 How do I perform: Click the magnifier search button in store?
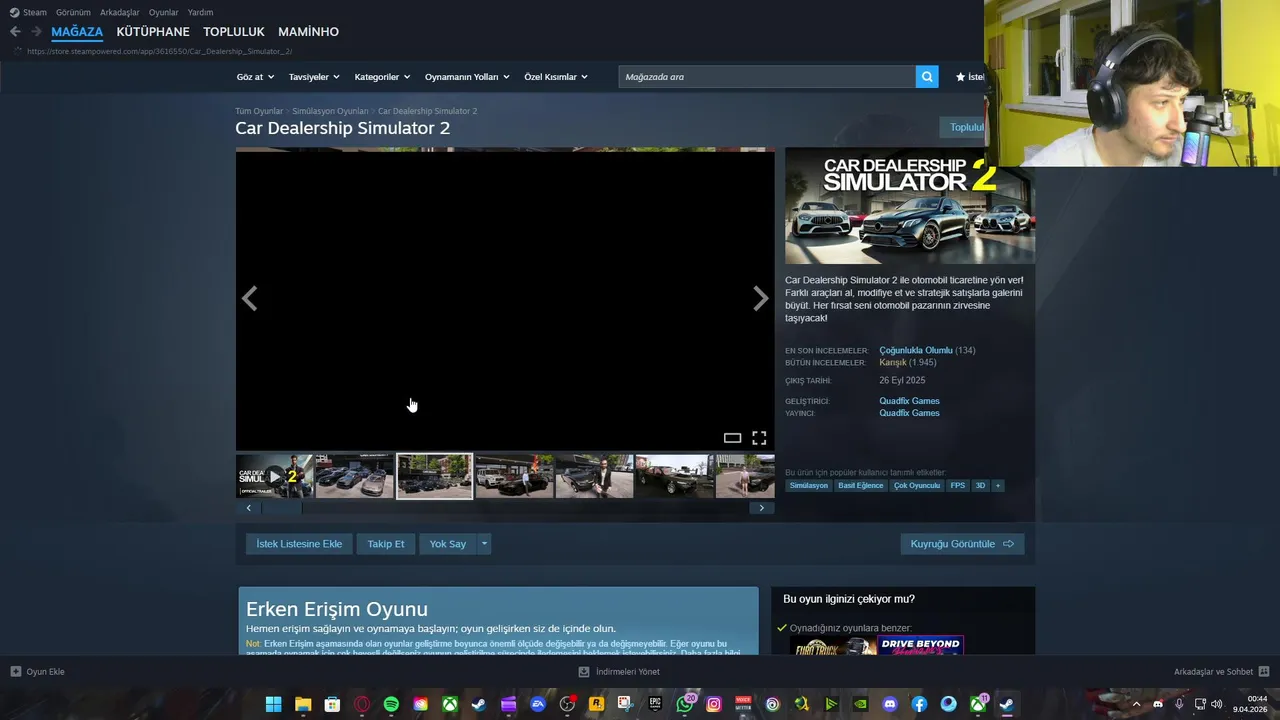pos(927,77)
